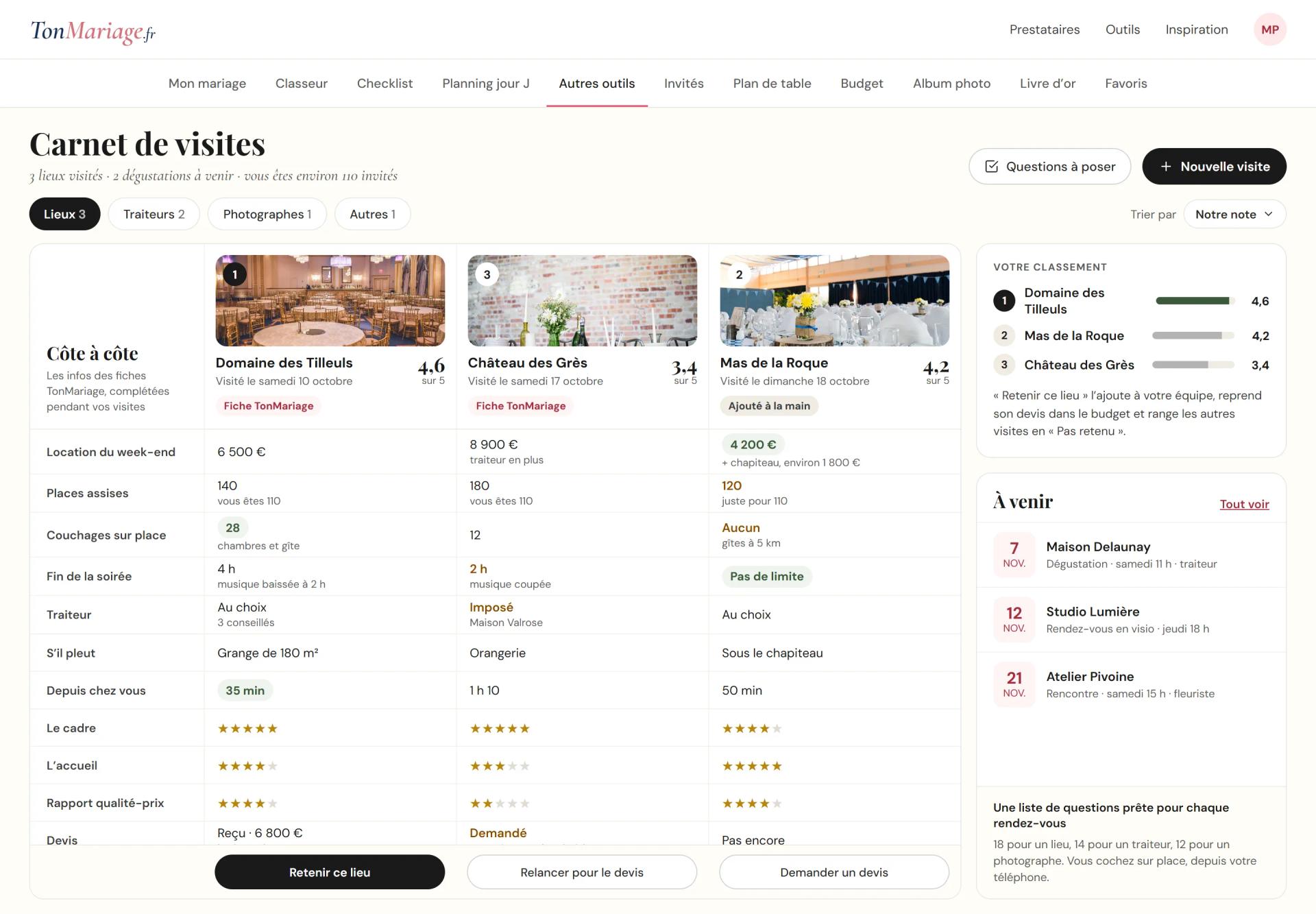Click the Ajouté à la main tag
The image size is (1316, 914).
point(769,406)
